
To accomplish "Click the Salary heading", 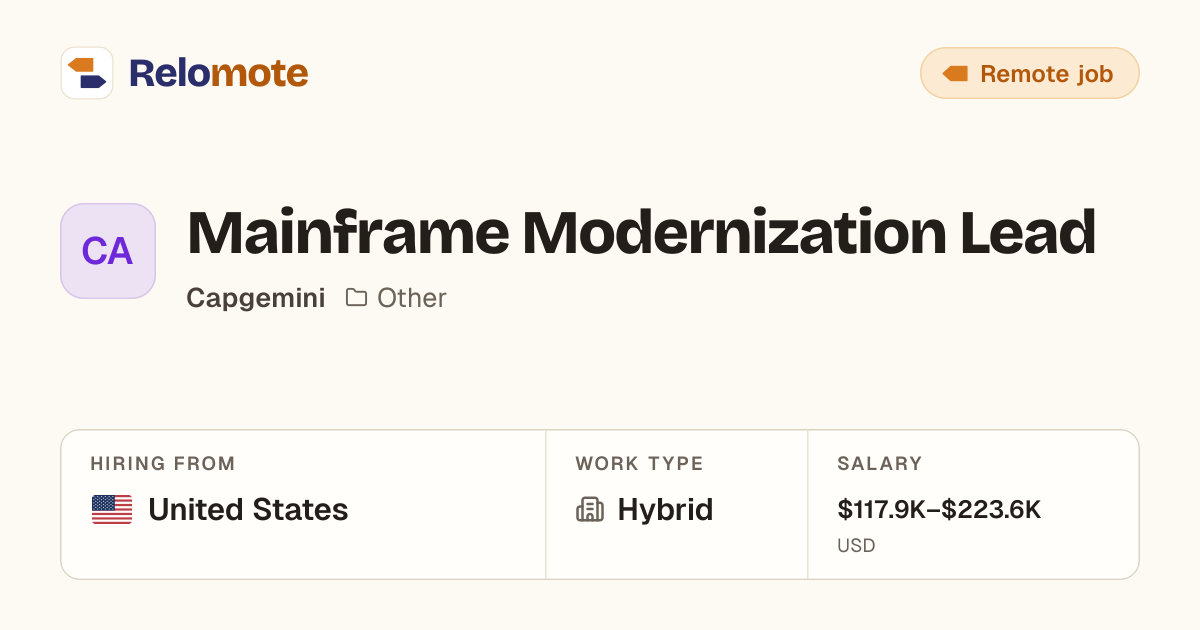I will pyautogui.click(x=880, y=464).
